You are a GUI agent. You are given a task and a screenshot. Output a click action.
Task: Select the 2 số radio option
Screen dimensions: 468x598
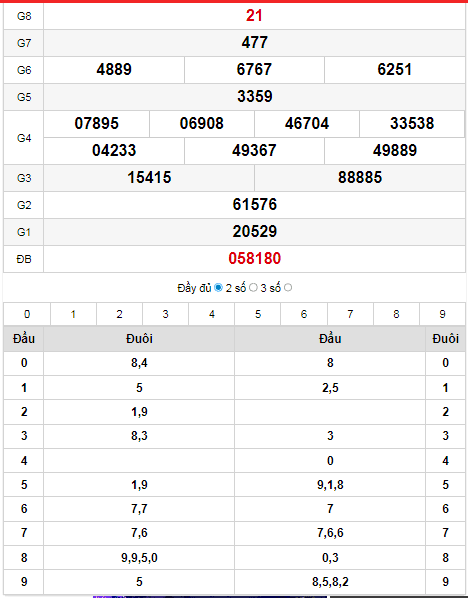253,288
